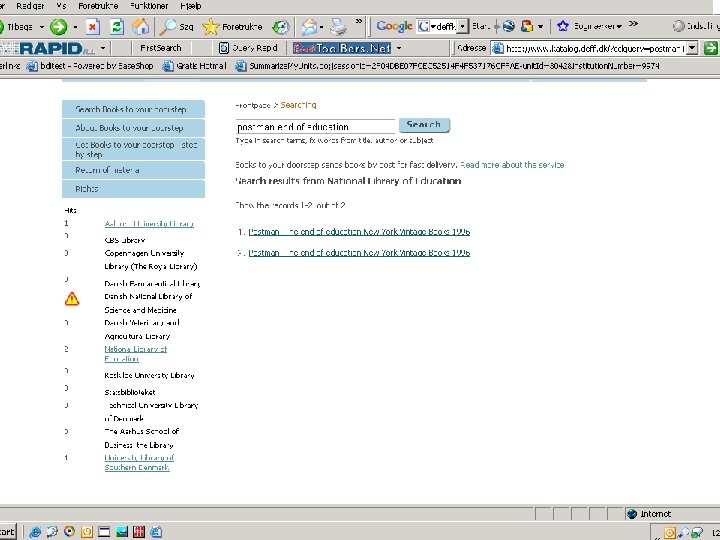Click the Frontpage breadcrumb link
720x540 pixels.
[253, 106]
